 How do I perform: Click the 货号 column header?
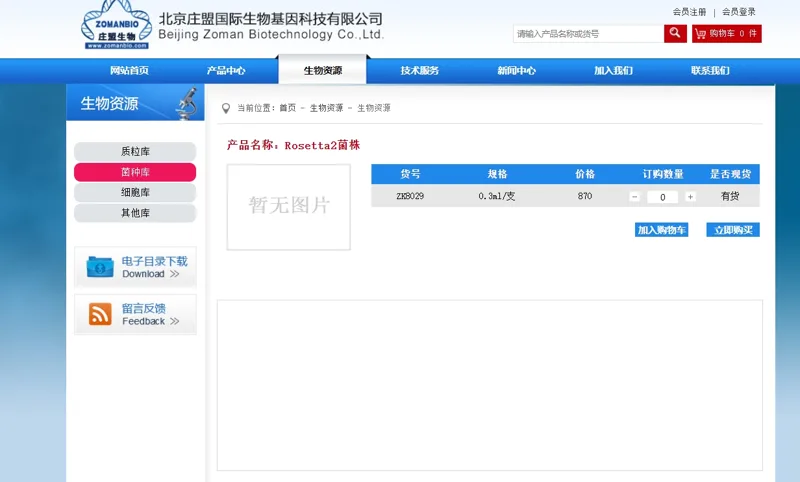410,174
